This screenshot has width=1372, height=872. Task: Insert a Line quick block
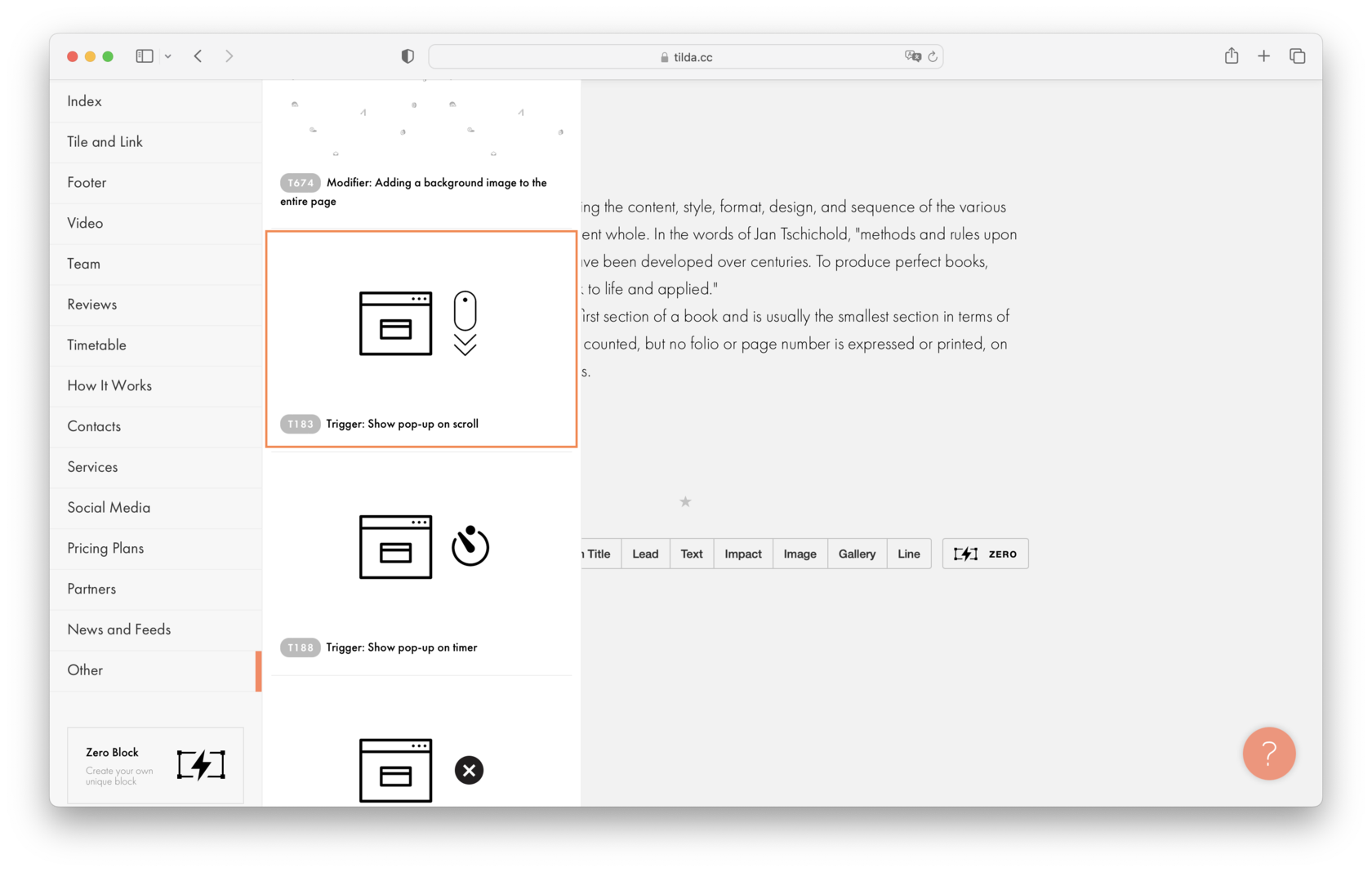tap(909, 554)
